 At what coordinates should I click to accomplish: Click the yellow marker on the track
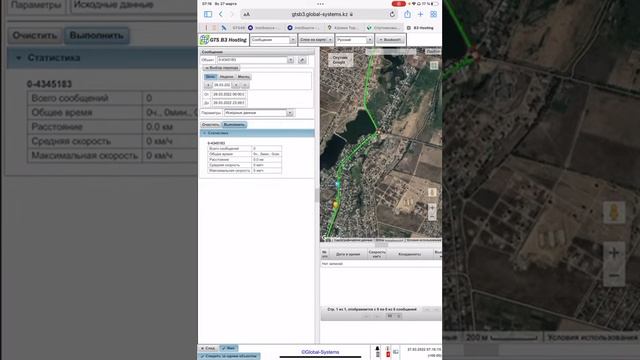click(336, 204)
